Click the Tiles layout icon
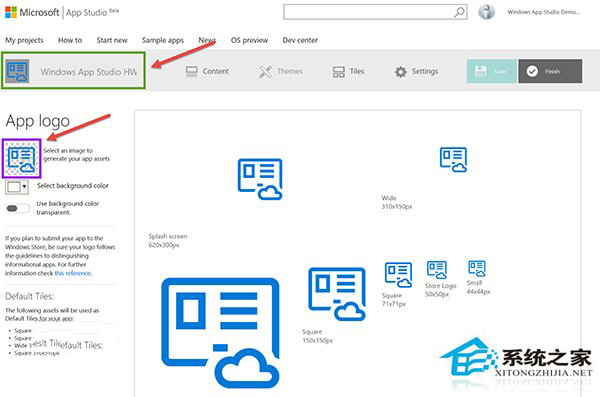 pyautogui.click(x=339, y=72)
